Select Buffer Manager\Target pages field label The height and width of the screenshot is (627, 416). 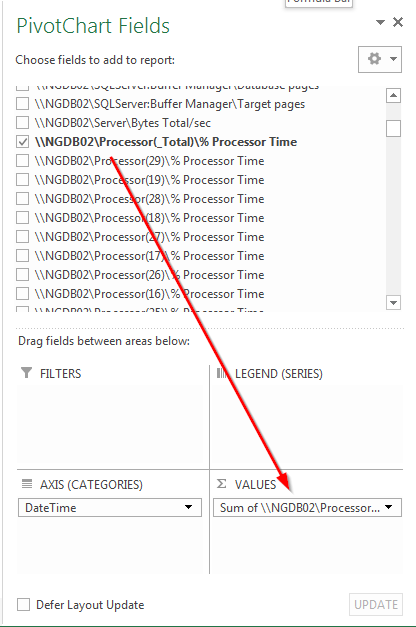point(170,104)
